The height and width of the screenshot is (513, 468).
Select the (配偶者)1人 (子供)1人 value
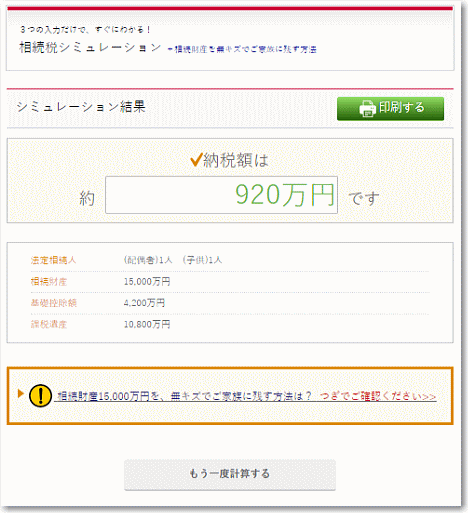click(x=173, y=260)
